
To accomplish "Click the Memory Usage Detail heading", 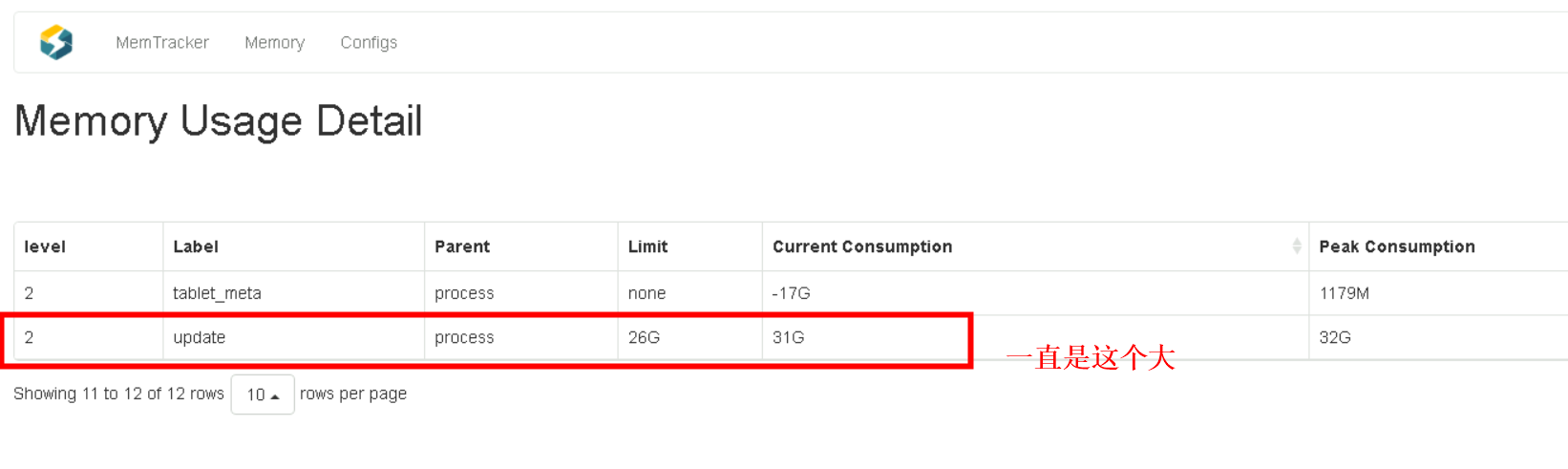I will (x=218, y=121).
